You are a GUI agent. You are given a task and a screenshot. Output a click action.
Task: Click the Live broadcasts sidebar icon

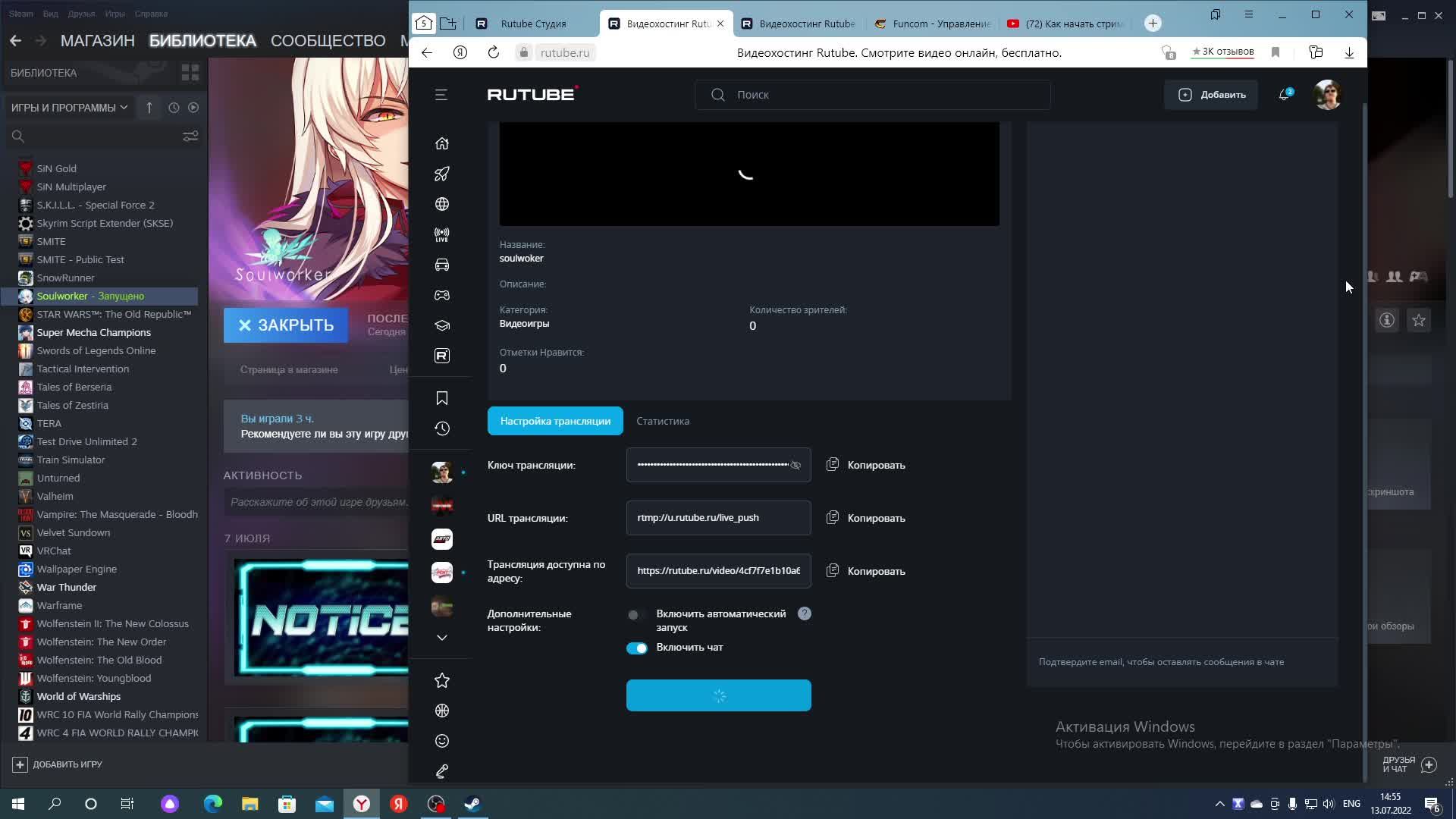click(x=442, y=234)
